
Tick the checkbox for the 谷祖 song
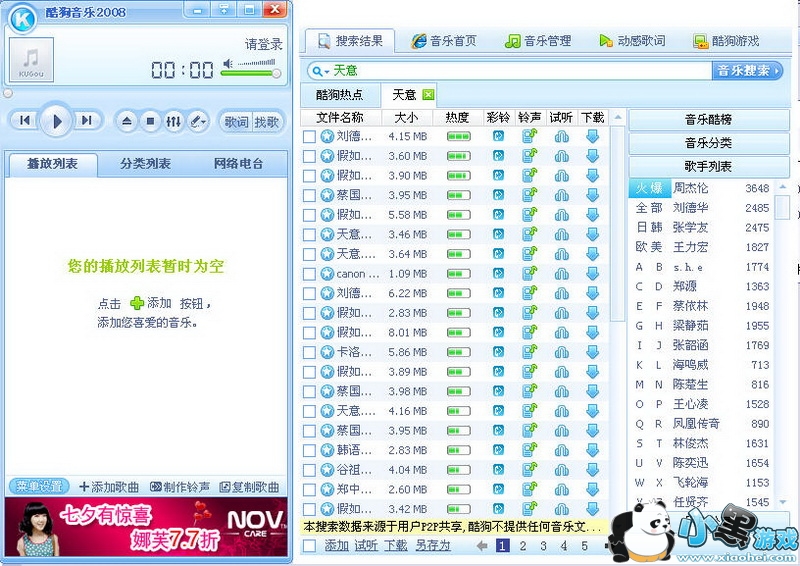point(309,470)
